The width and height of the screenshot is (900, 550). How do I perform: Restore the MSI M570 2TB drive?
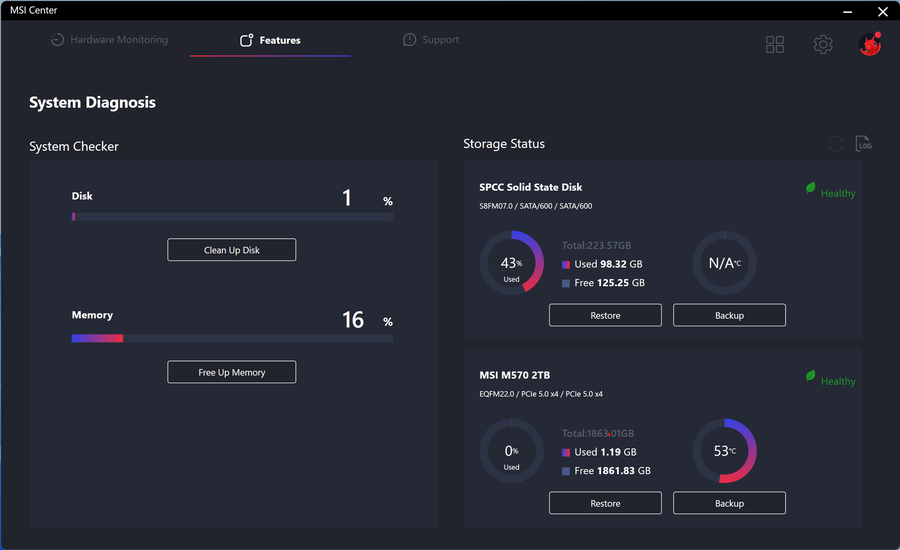(x=605, y=503)
